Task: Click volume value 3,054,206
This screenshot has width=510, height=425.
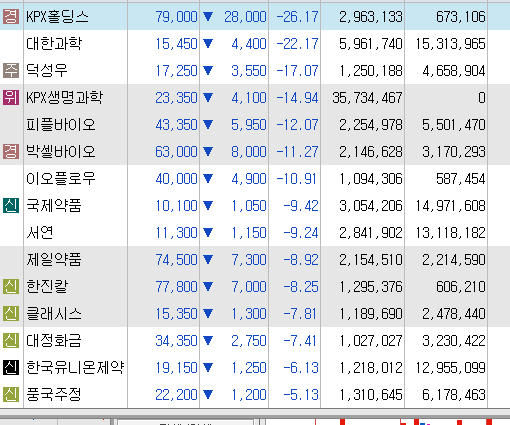Action: pyautogui.click(x=371, y=206)
